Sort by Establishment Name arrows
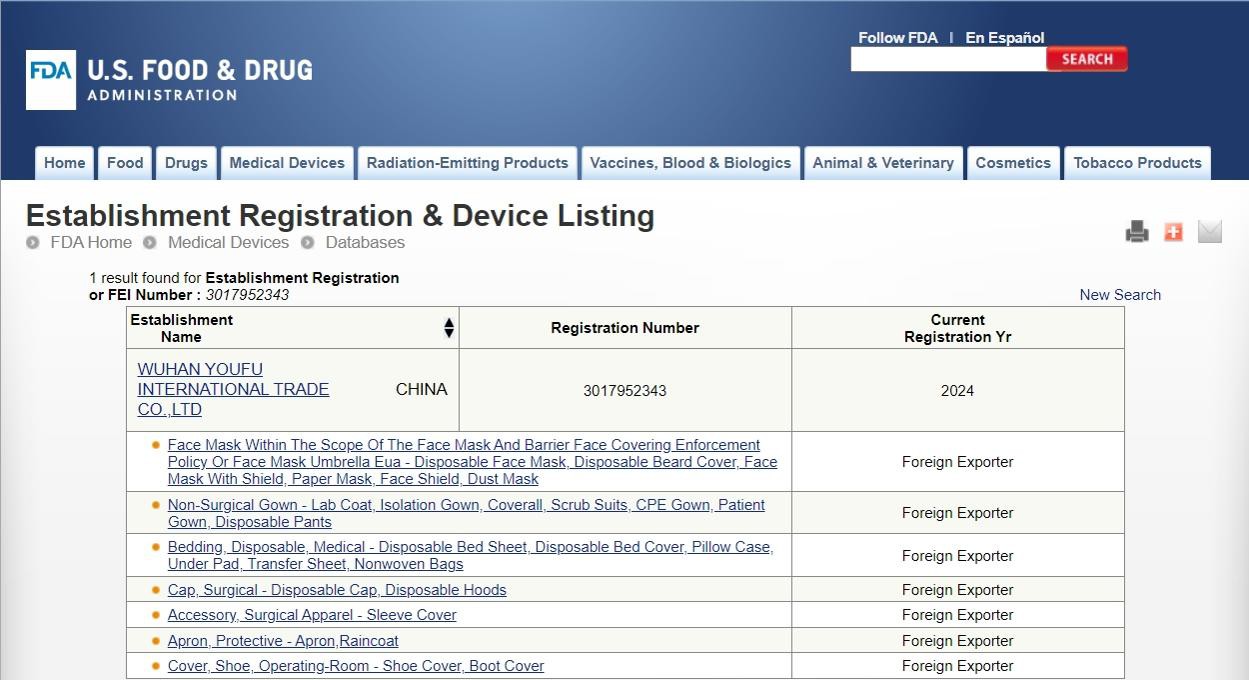 [x=449, y=328]
